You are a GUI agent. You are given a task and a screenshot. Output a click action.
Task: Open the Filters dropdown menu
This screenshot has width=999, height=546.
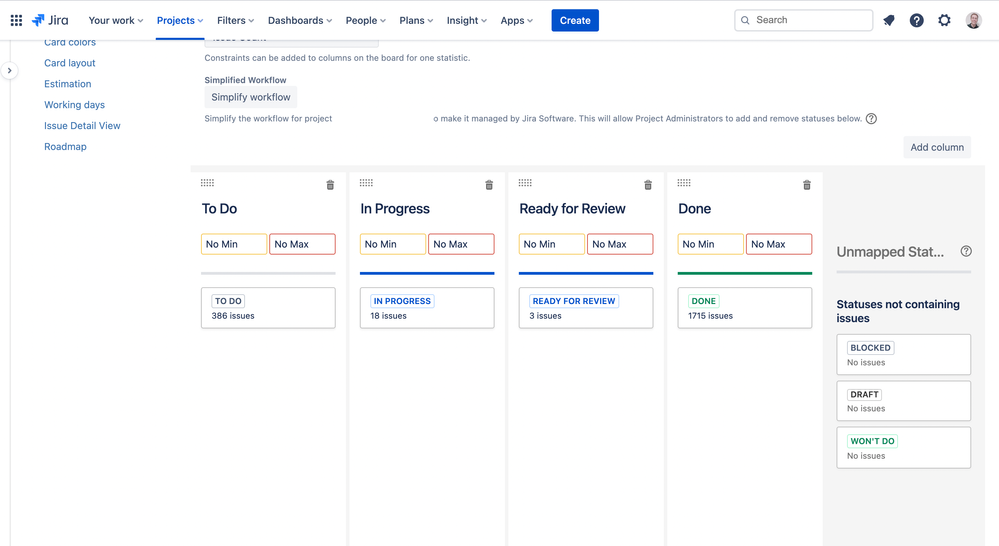click(236, 20)
